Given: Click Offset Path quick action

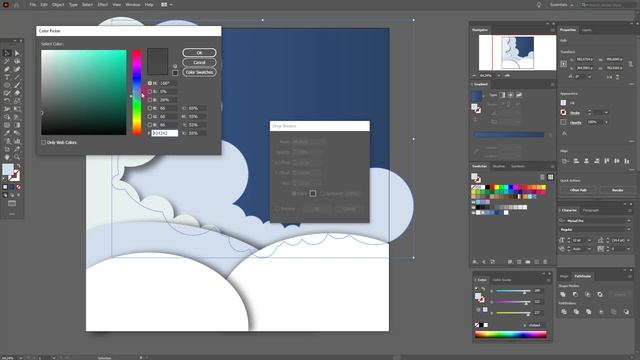Looking at the screenshot, I should (578, 190).
